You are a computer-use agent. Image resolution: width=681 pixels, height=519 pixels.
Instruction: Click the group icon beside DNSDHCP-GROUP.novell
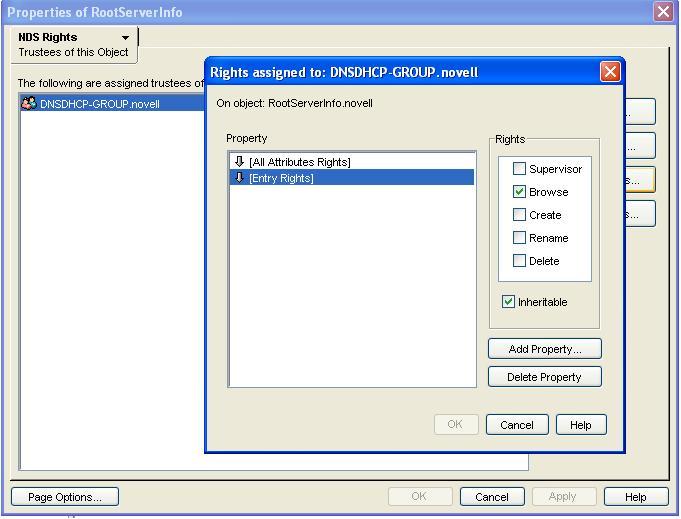[x=29, y=103]
